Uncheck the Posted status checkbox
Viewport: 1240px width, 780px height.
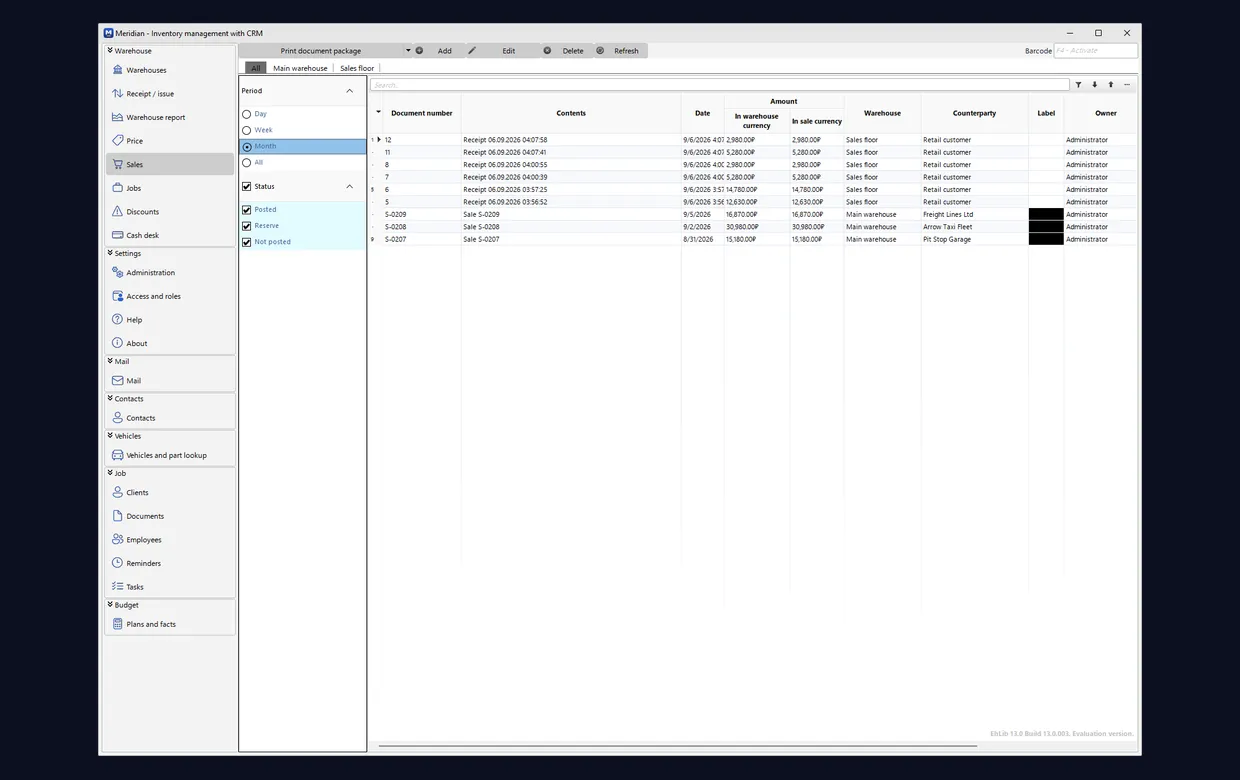(x=247, y=210)
